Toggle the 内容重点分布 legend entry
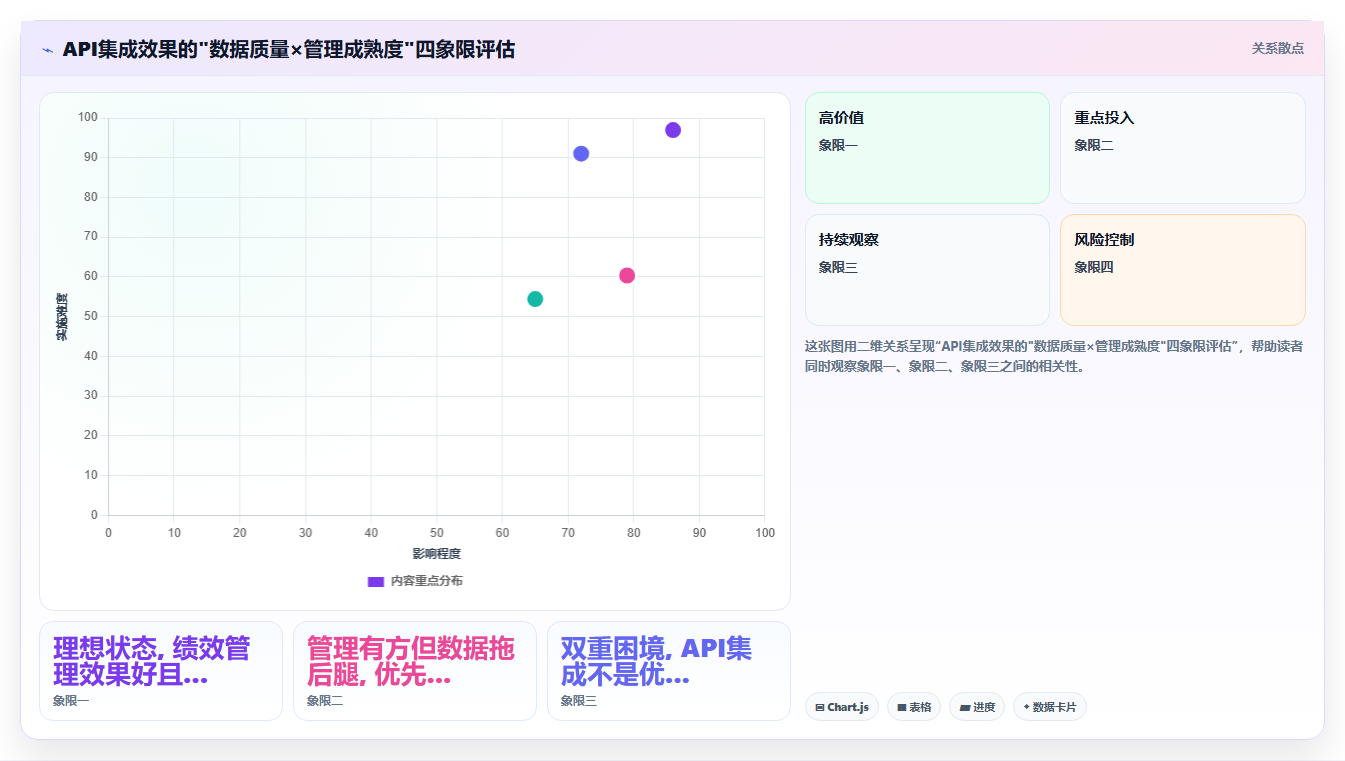This screenshot has height=761, width=1345. [415, 581]
